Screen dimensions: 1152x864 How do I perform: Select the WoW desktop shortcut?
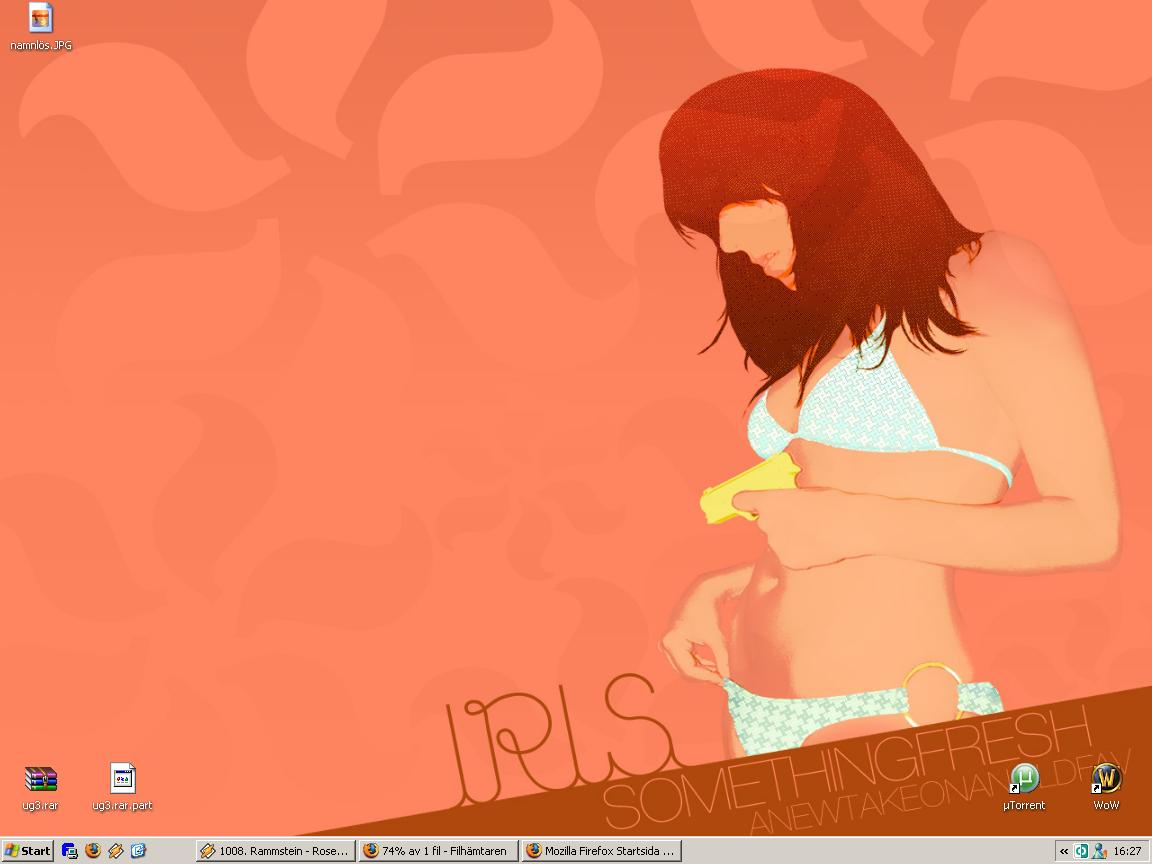[x=1106, y=787]
